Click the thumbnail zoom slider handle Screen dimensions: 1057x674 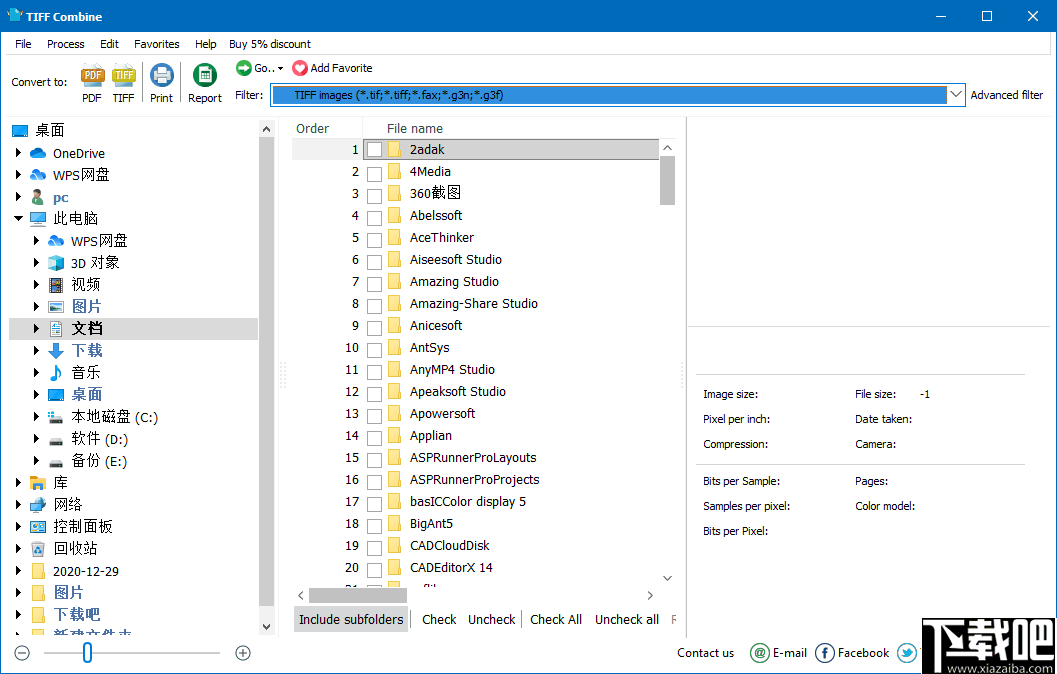coord(87,652)
